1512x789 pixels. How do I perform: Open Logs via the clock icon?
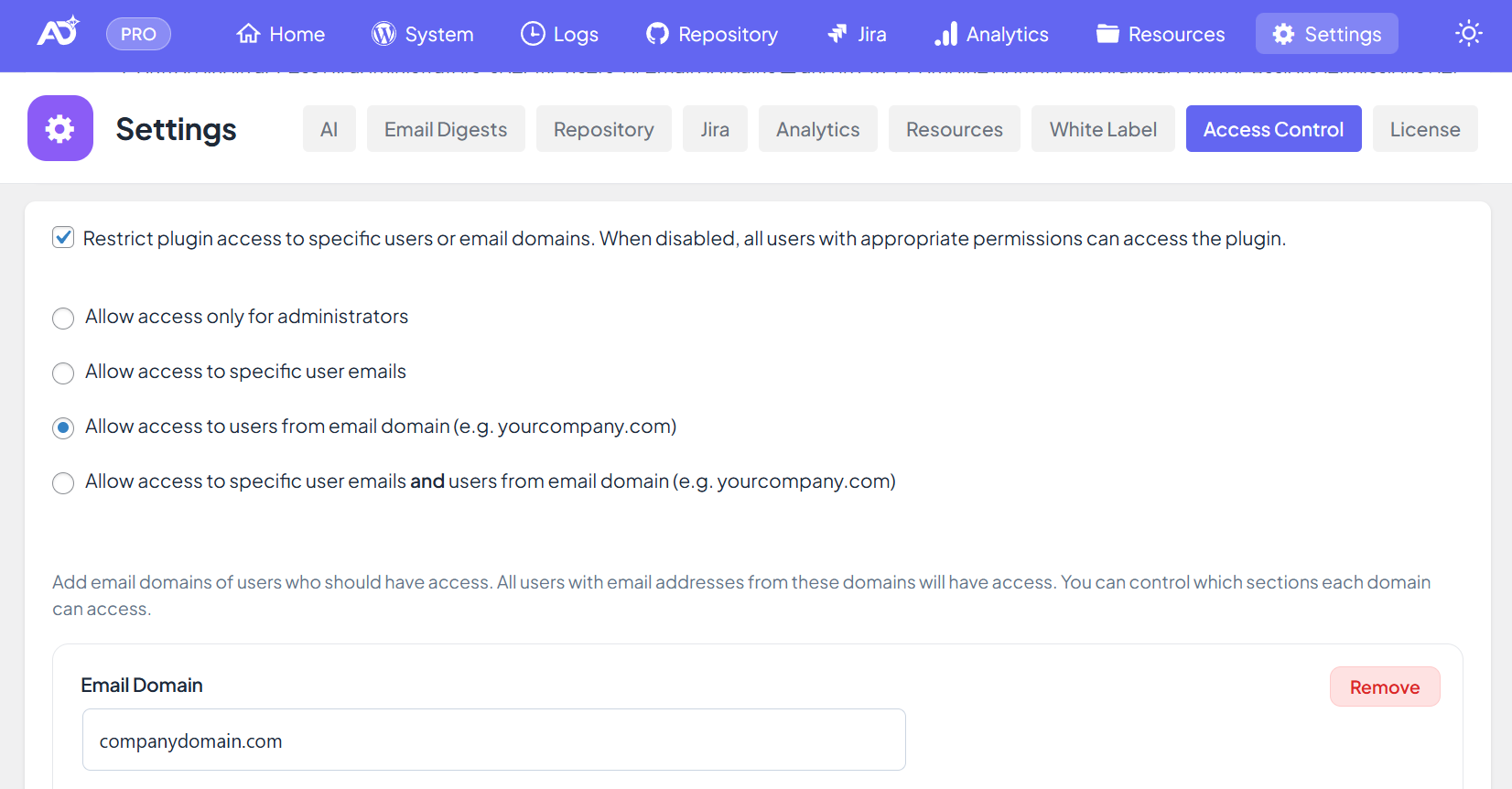coord(533,34)
